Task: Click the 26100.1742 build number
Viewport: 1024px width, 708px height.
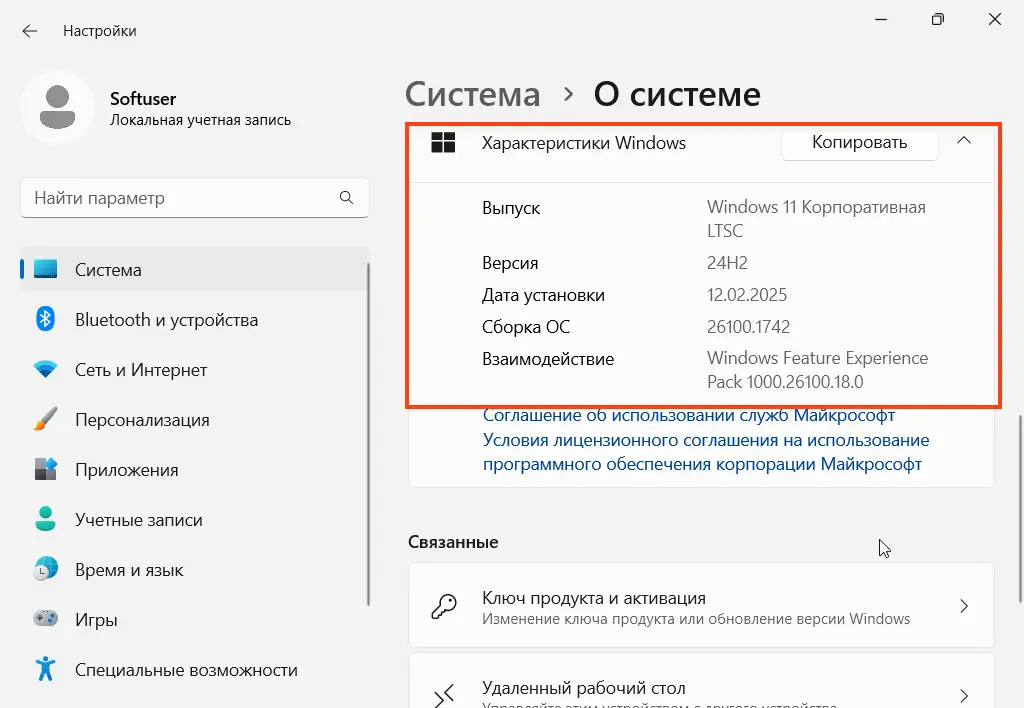Action: (x=748, y=327)
